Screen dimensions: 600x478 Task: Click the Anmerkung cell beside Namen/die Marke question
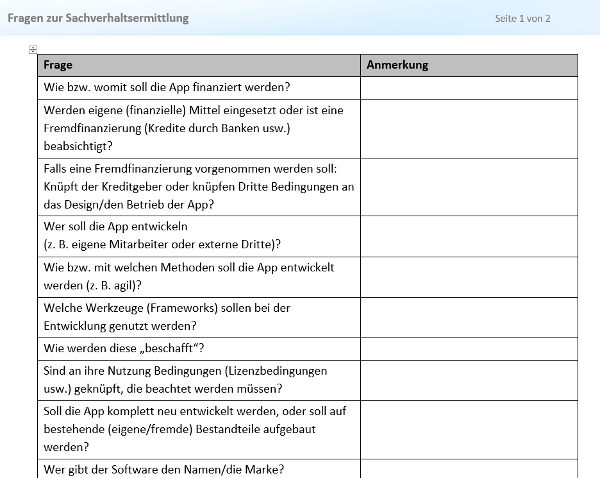[x=468, y=468]
